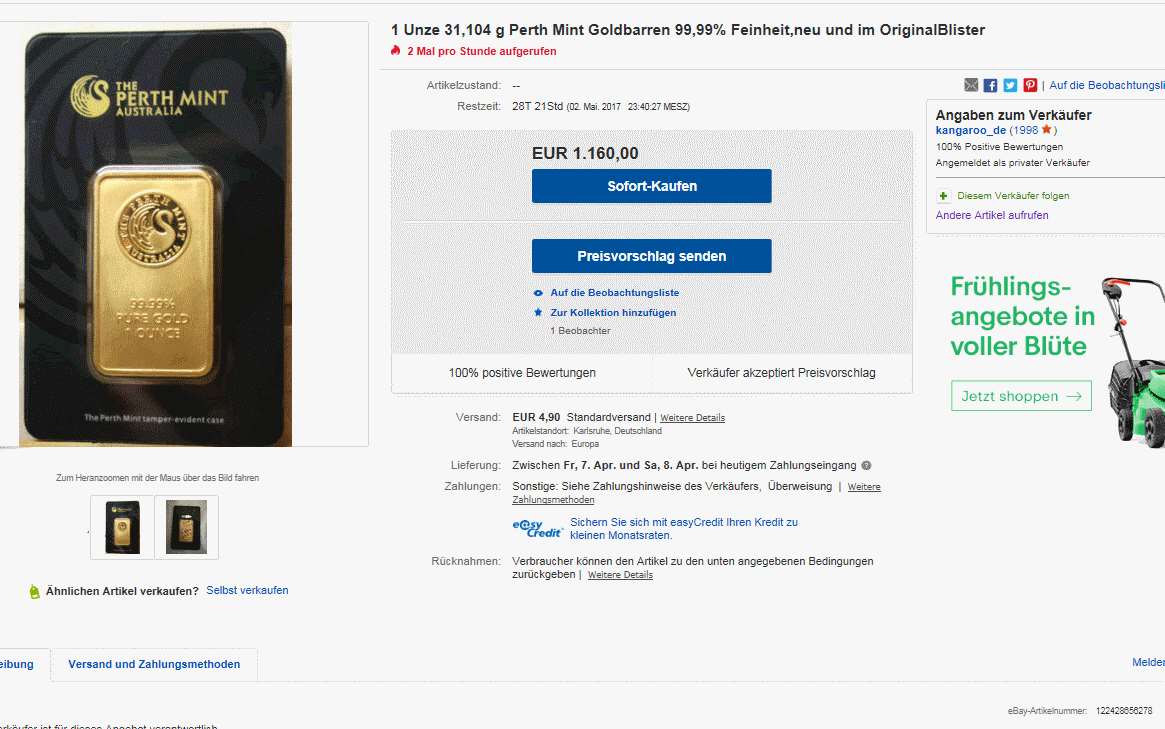This screenshot has width=1165, height=729.
Task: Click Jetzt shoppen ad button
Action: click(1021, 396)
